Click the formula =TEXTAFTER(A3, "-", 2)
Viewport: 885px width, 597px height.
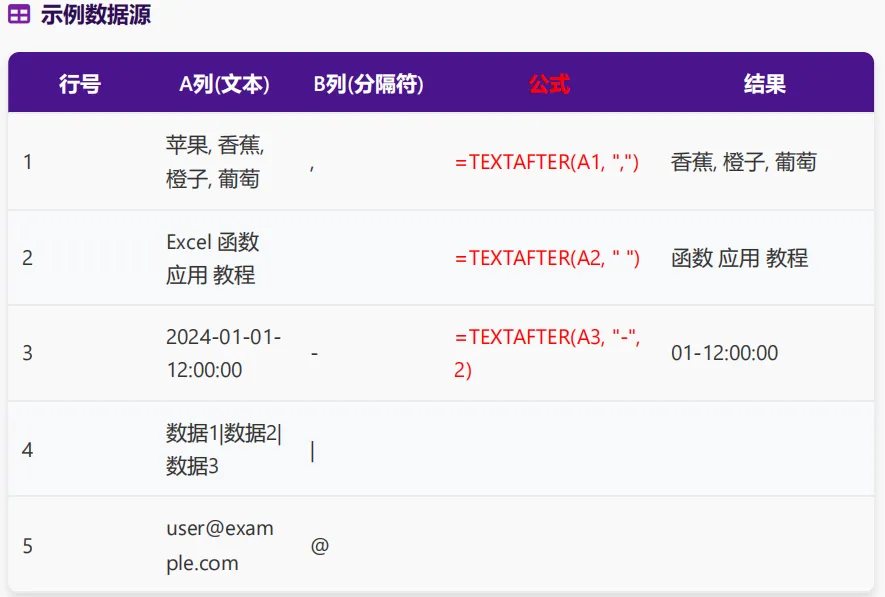pyautogui.click(x=547, y=353)
